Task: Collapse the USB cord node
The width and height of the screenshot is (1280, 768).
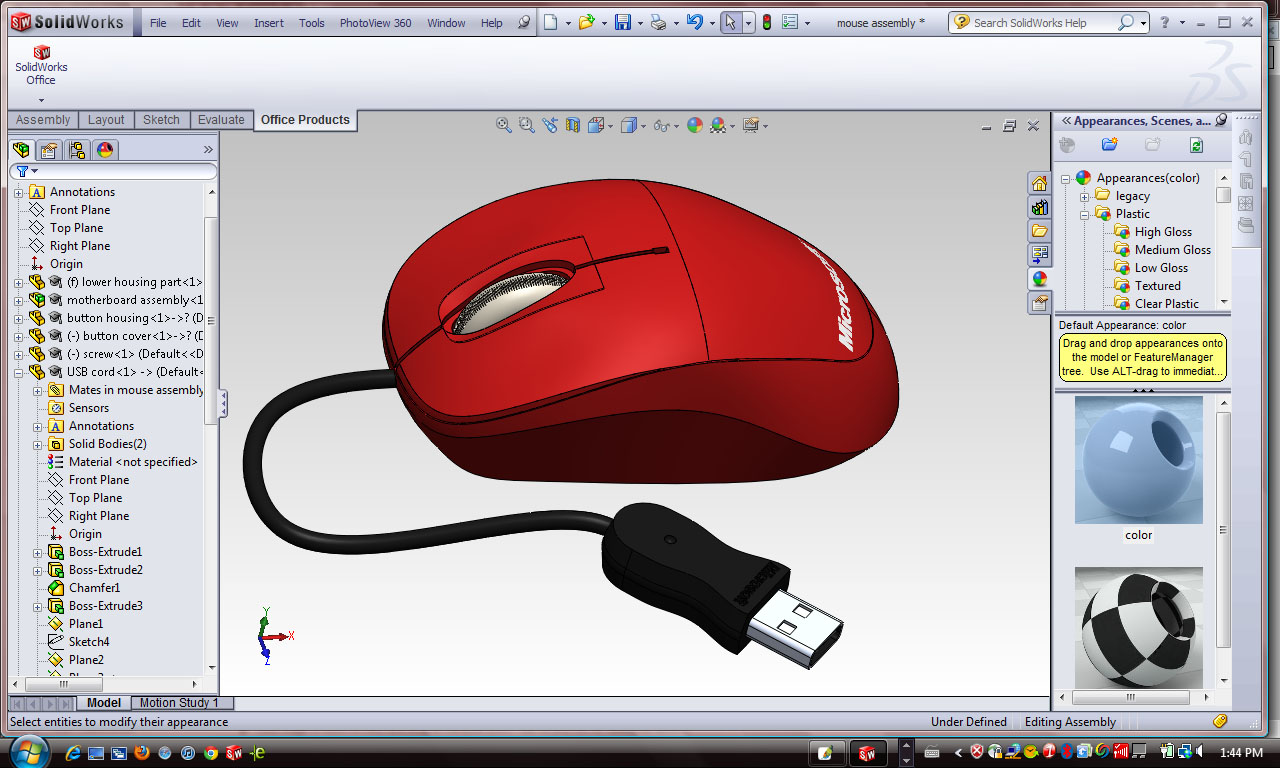Action: click(19, 372)
